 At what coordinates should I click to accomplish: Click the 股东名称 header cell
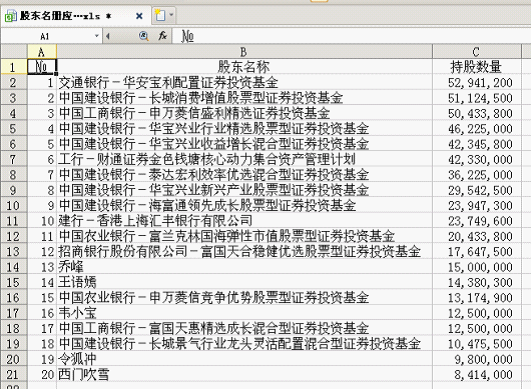click(x=244, y=67)
